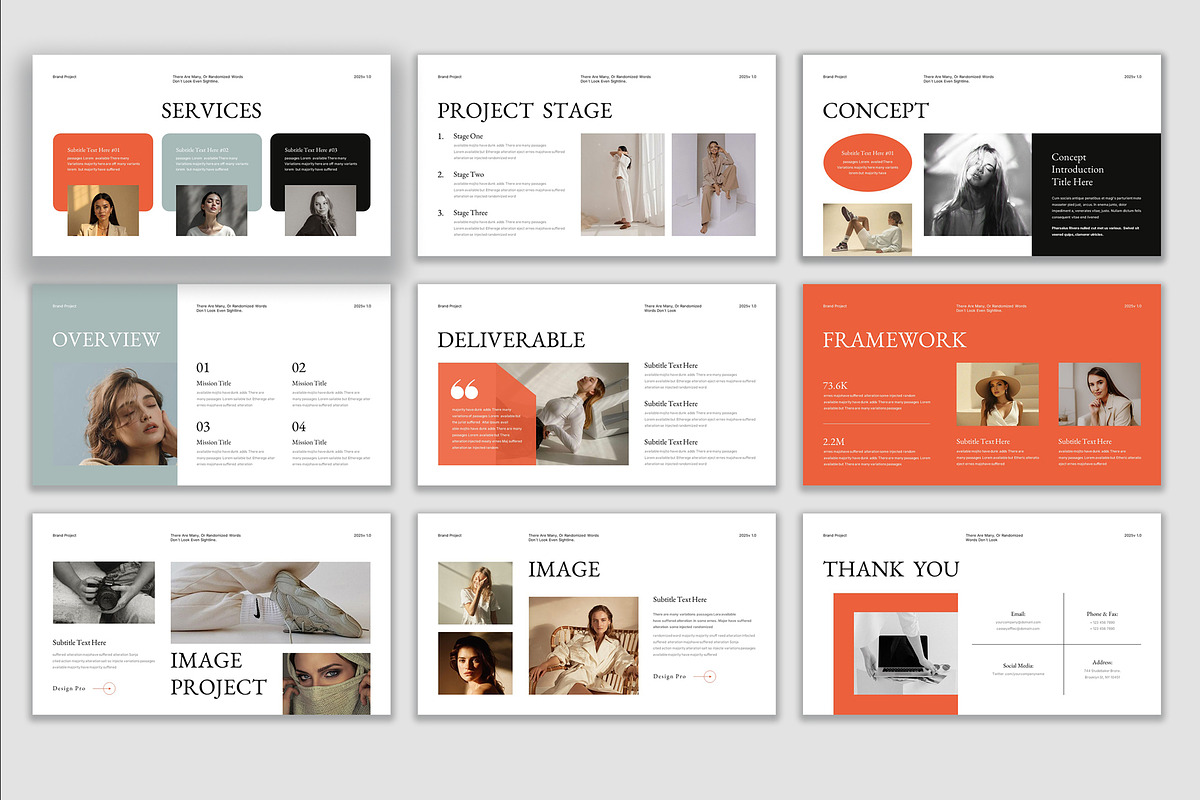
Task: Click the orange oval Subtitle Text Here #01 in Concept
Action: click(868, 164)
